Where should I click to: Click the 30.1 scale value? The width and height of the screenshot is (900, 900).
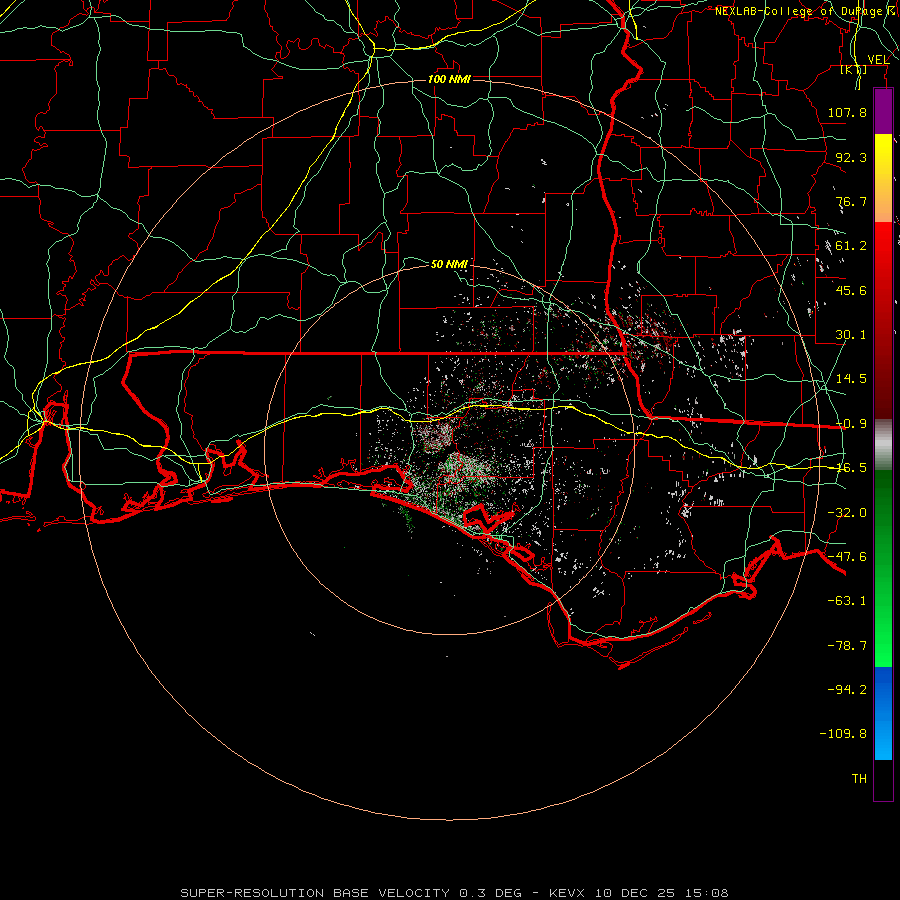coord(851,335)
